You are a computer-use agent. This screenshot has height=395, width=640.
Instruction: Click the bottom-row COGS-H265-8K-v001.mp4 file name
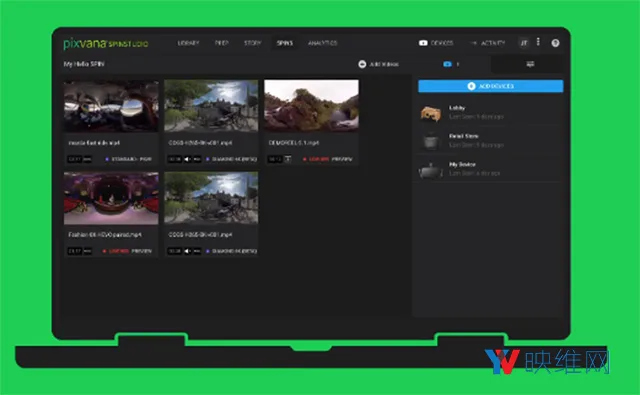tap(200, 235)
